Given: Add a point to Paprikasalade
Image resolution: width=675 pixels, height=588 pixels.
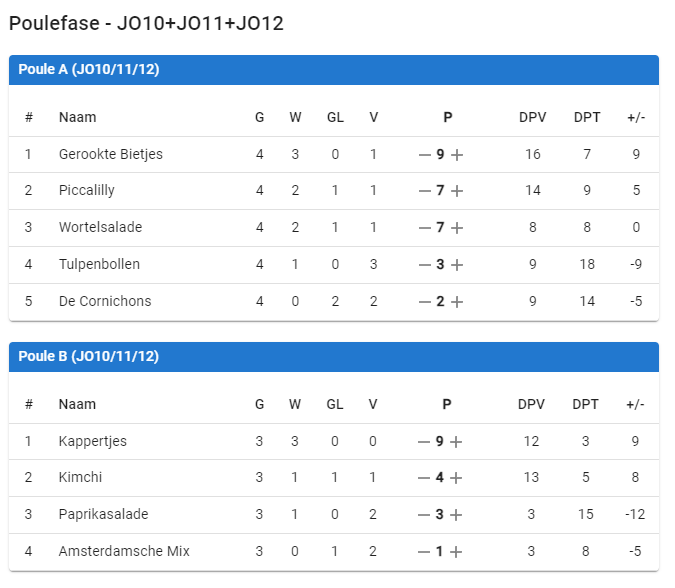Looking at the screenshot, I should pyautogui.click(x=457, y=515).
